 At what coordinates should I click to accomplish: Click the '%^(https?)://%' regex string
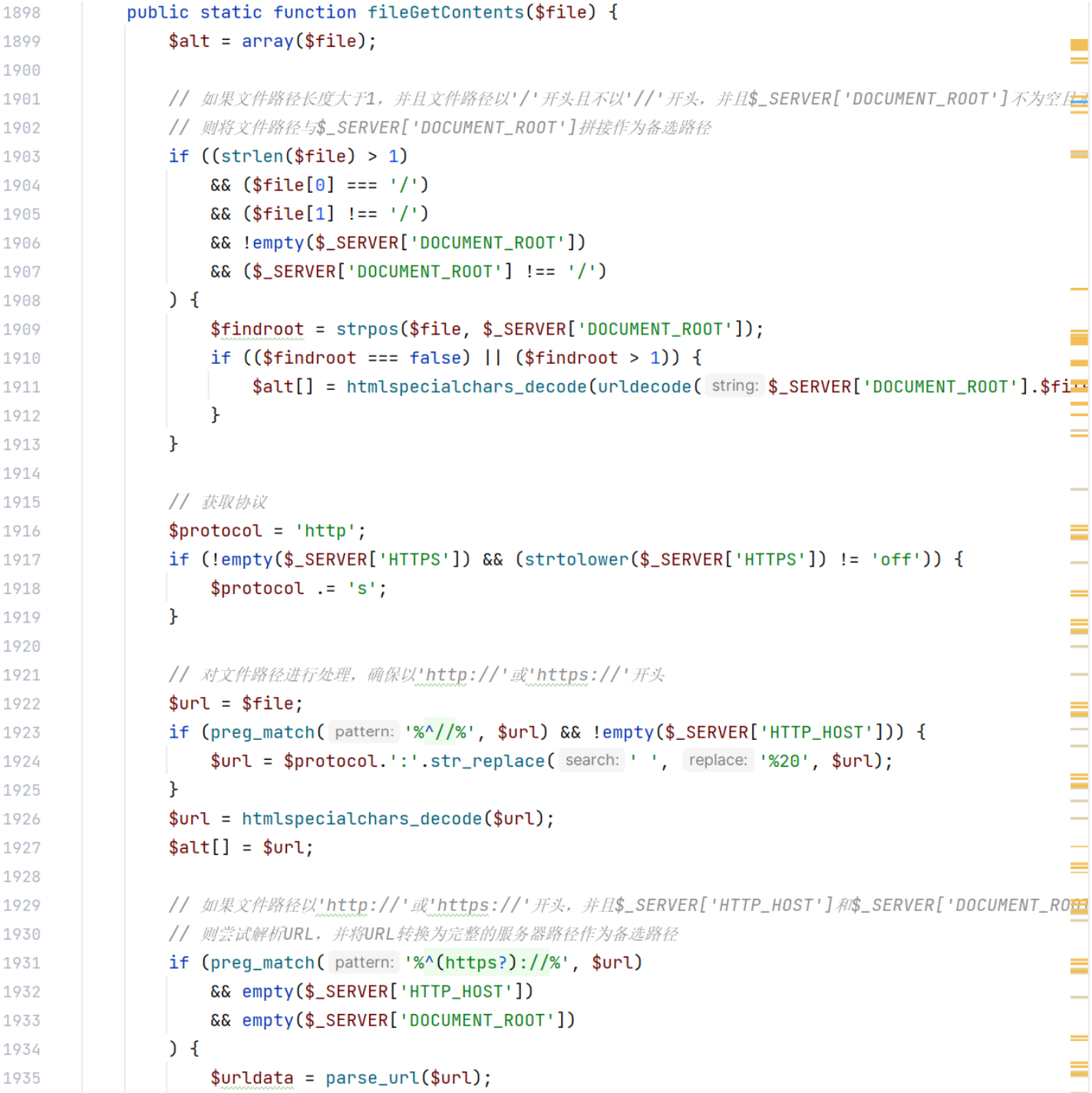click(x=487, y=963)
